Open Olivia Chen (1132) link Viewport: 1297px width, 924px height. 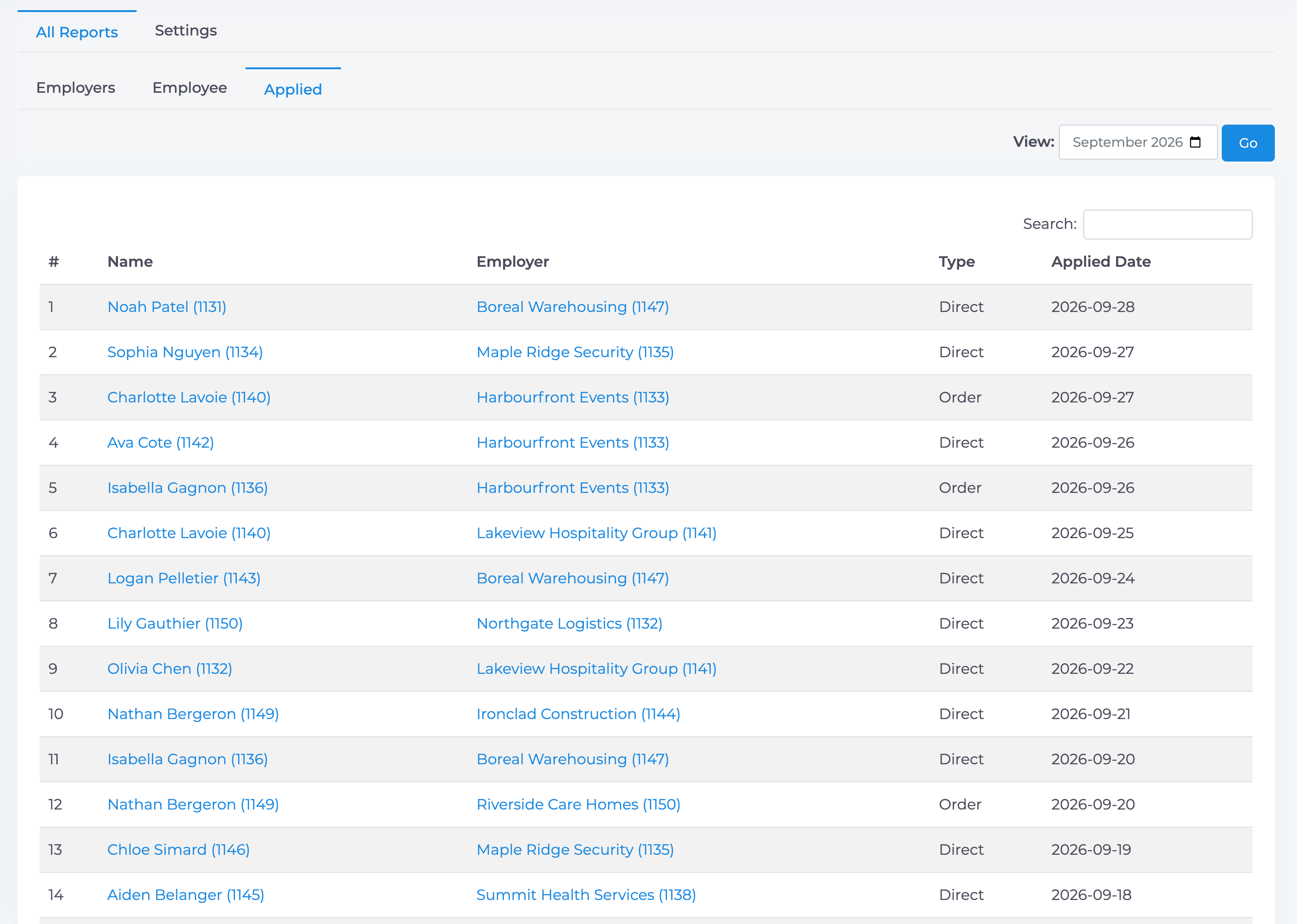tap(169, 668)
